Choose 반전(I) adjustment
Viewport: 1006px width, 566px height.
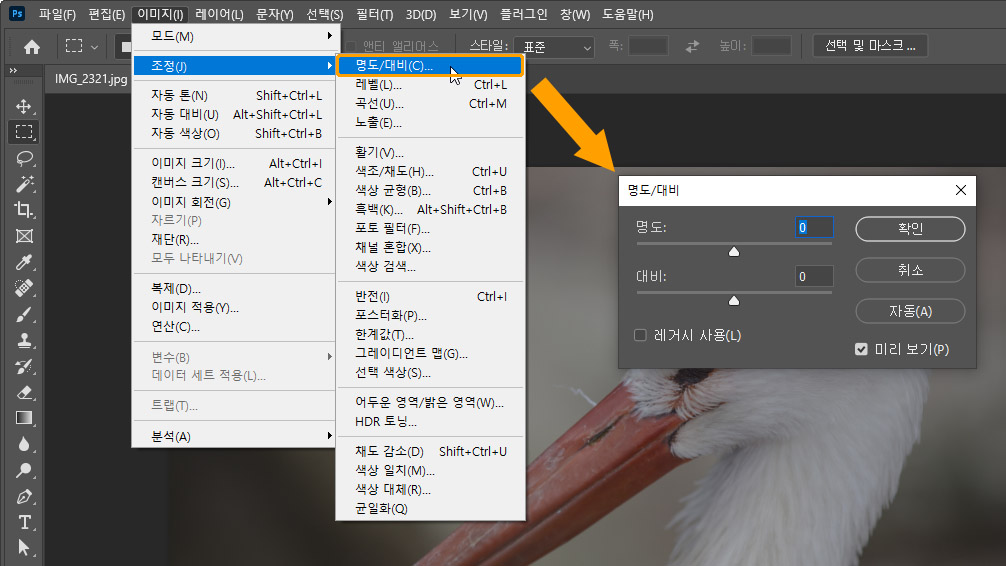click(x=431, y=296)
